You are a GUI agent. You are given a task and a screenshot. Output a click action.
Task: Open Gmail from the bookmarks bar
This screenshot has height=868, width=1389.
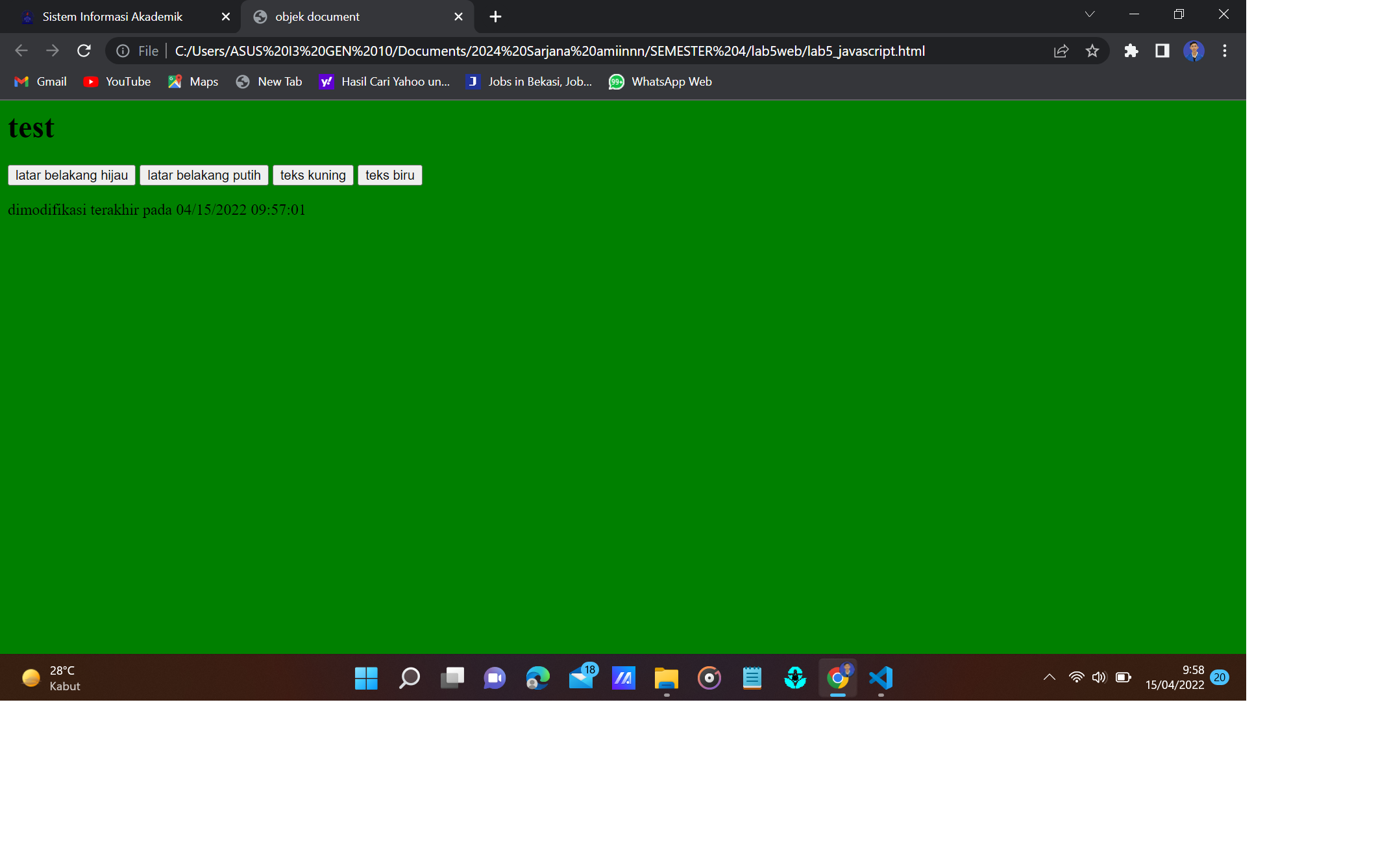click(x=40, y=82)
